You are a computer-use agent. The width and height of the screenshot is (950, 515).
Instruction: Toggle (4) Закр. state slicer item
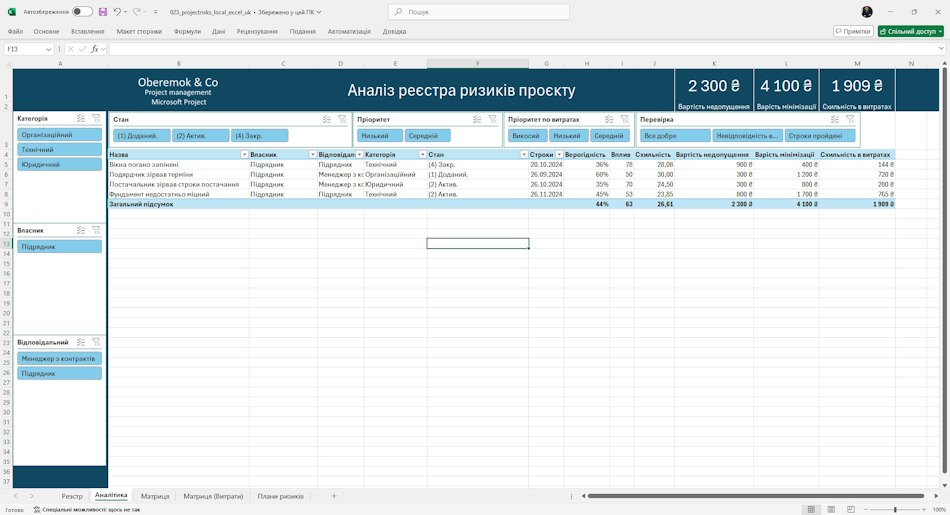[x=259, y=136]
